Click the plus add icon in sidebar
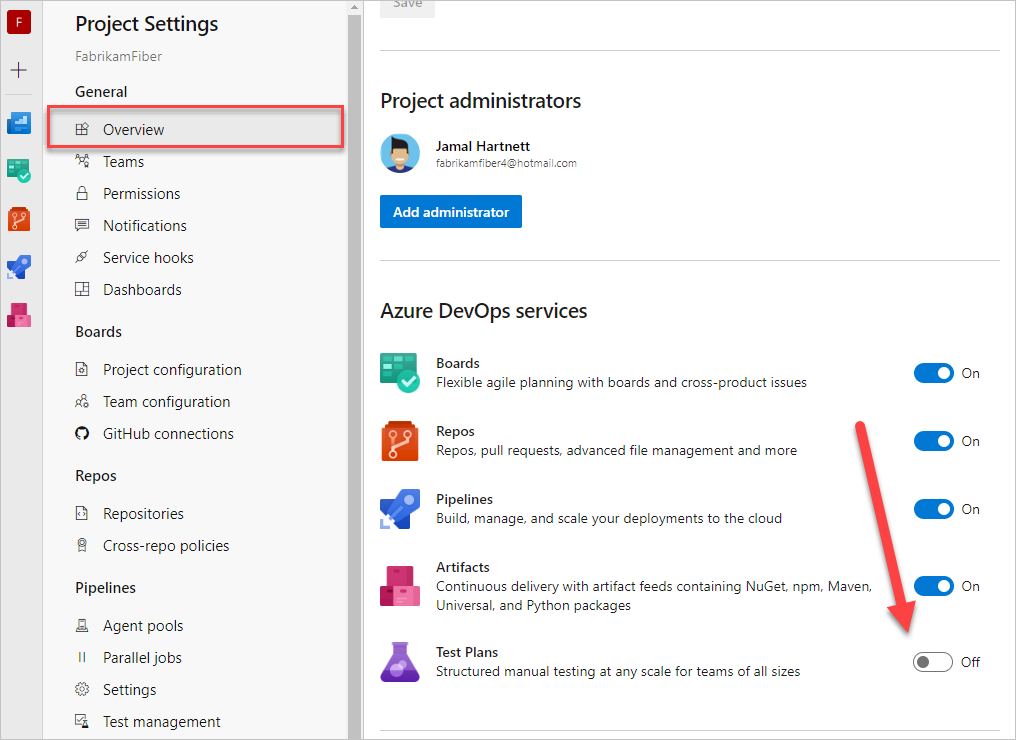The width and height of the screenshot is (1016, 740). point(19,70)
